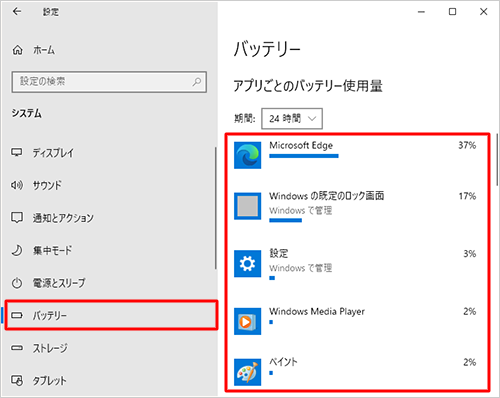Open 集中モード settings page
The height and width of the screenshot is (398, 500).
click(52, 250)
